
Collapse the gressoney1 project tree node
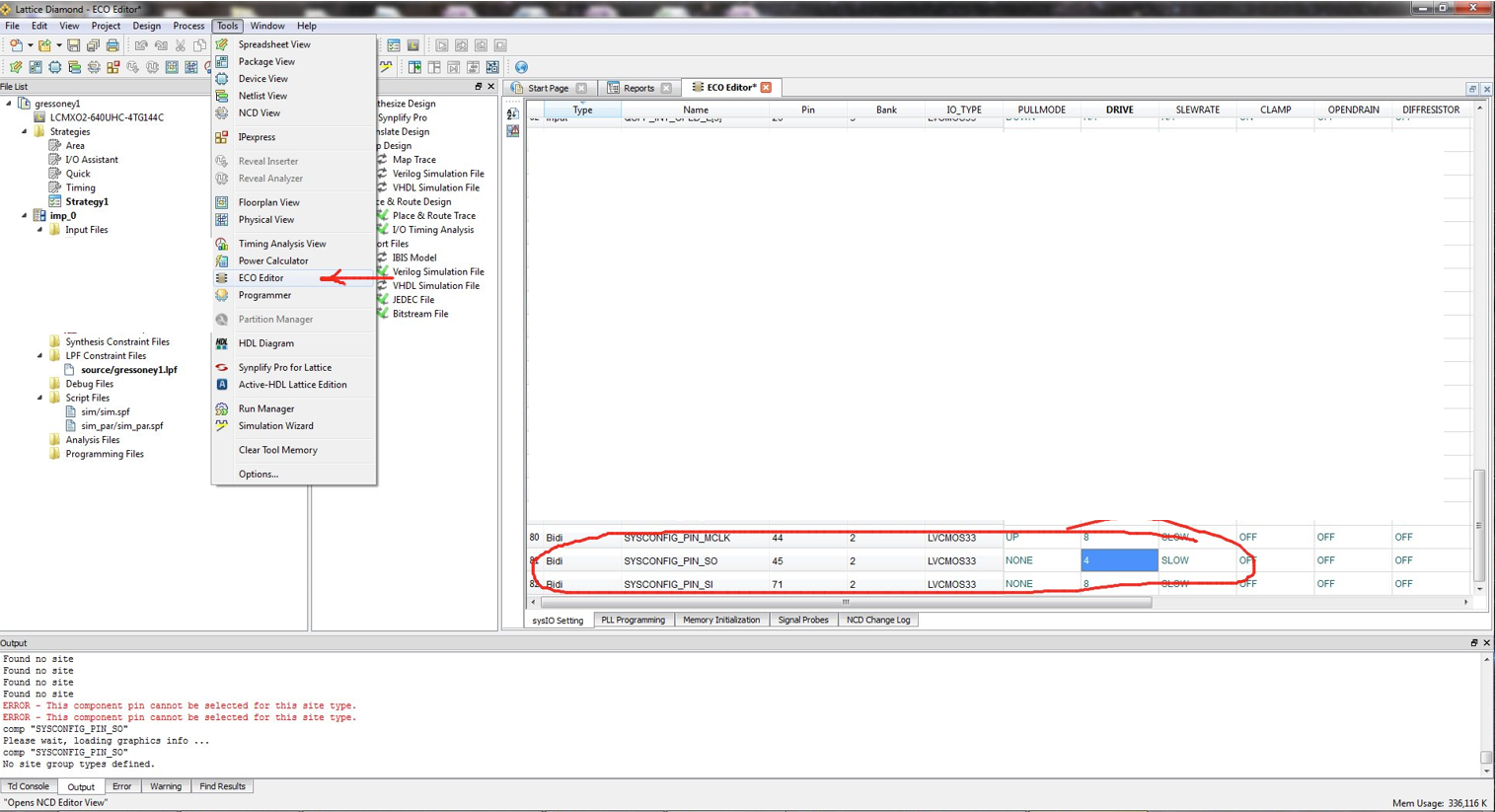coord(10,103)
